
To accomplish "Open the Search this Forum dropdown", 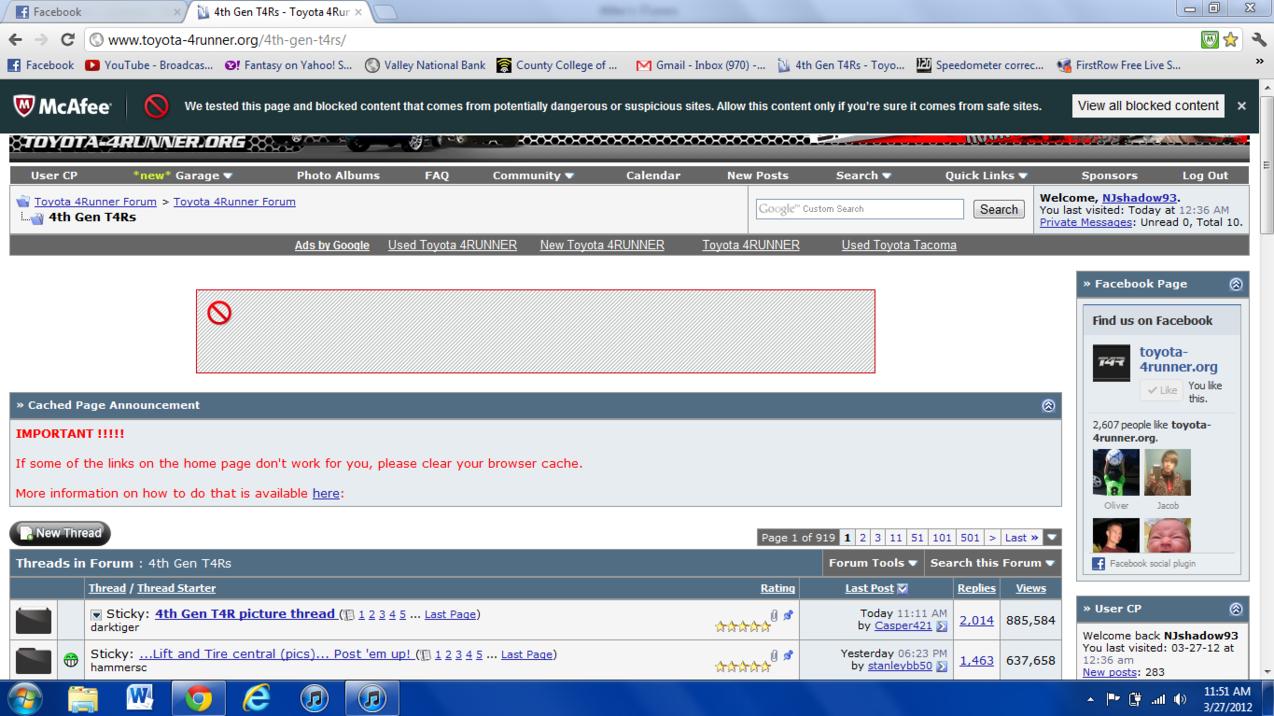I will (x=992, y=563).
